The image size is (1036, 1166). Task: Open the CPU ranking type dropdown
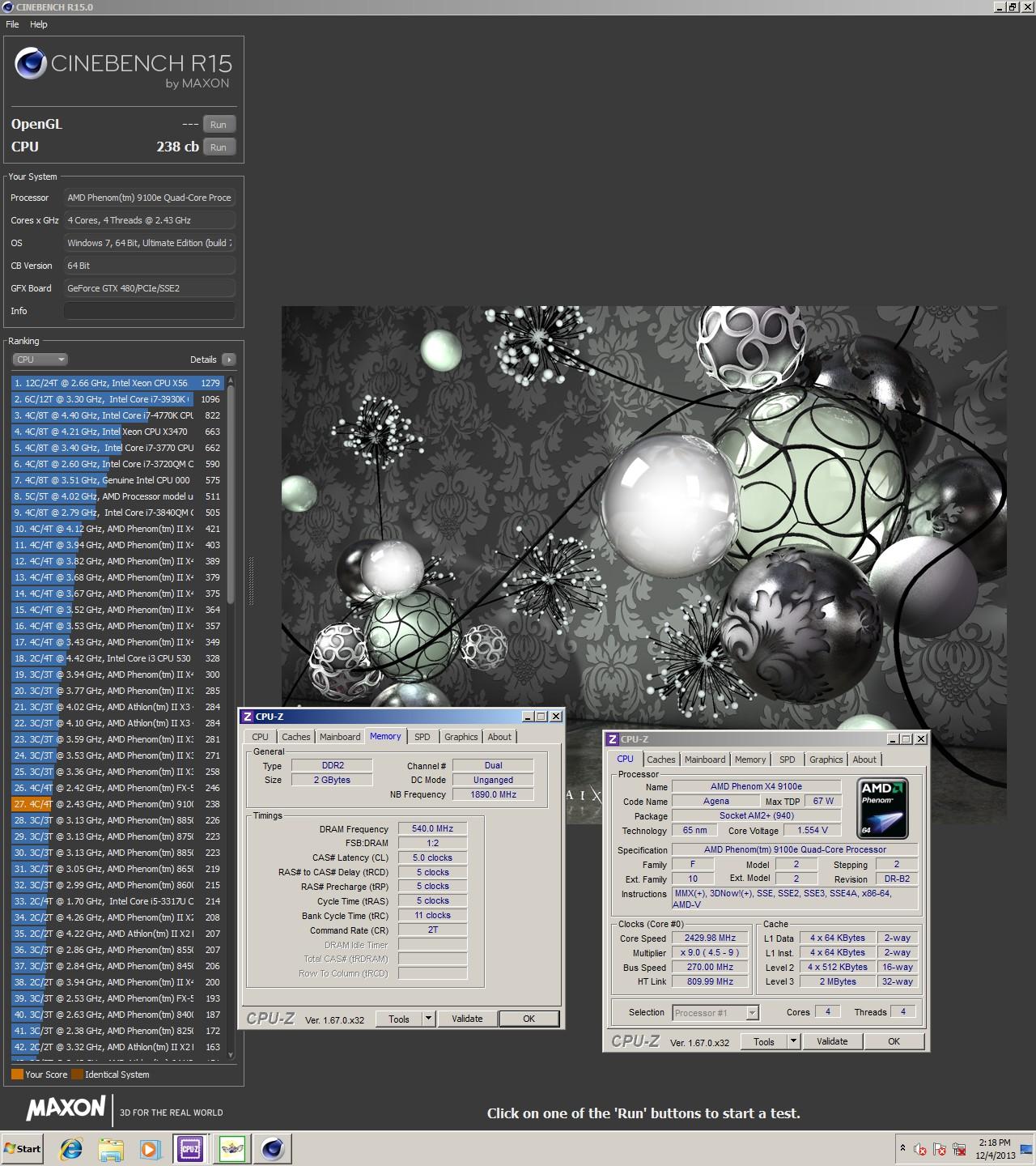point(40,360)
